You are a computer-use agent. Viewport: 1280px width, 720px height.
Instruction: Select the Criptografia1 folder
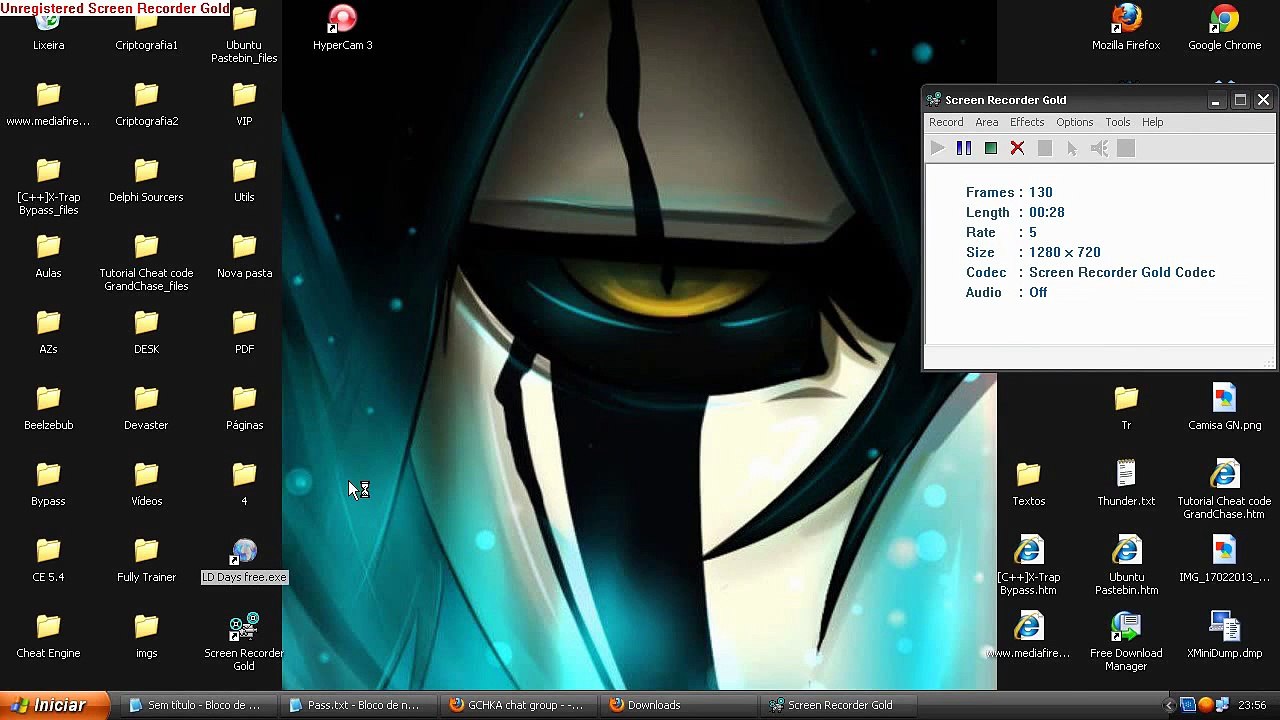coord(146,30)
